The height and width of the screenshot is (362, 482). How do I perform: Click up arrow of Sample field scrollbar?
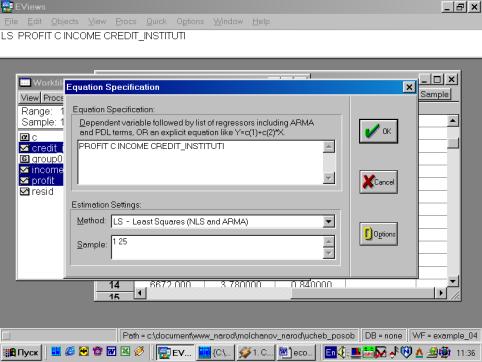[329, 241]
